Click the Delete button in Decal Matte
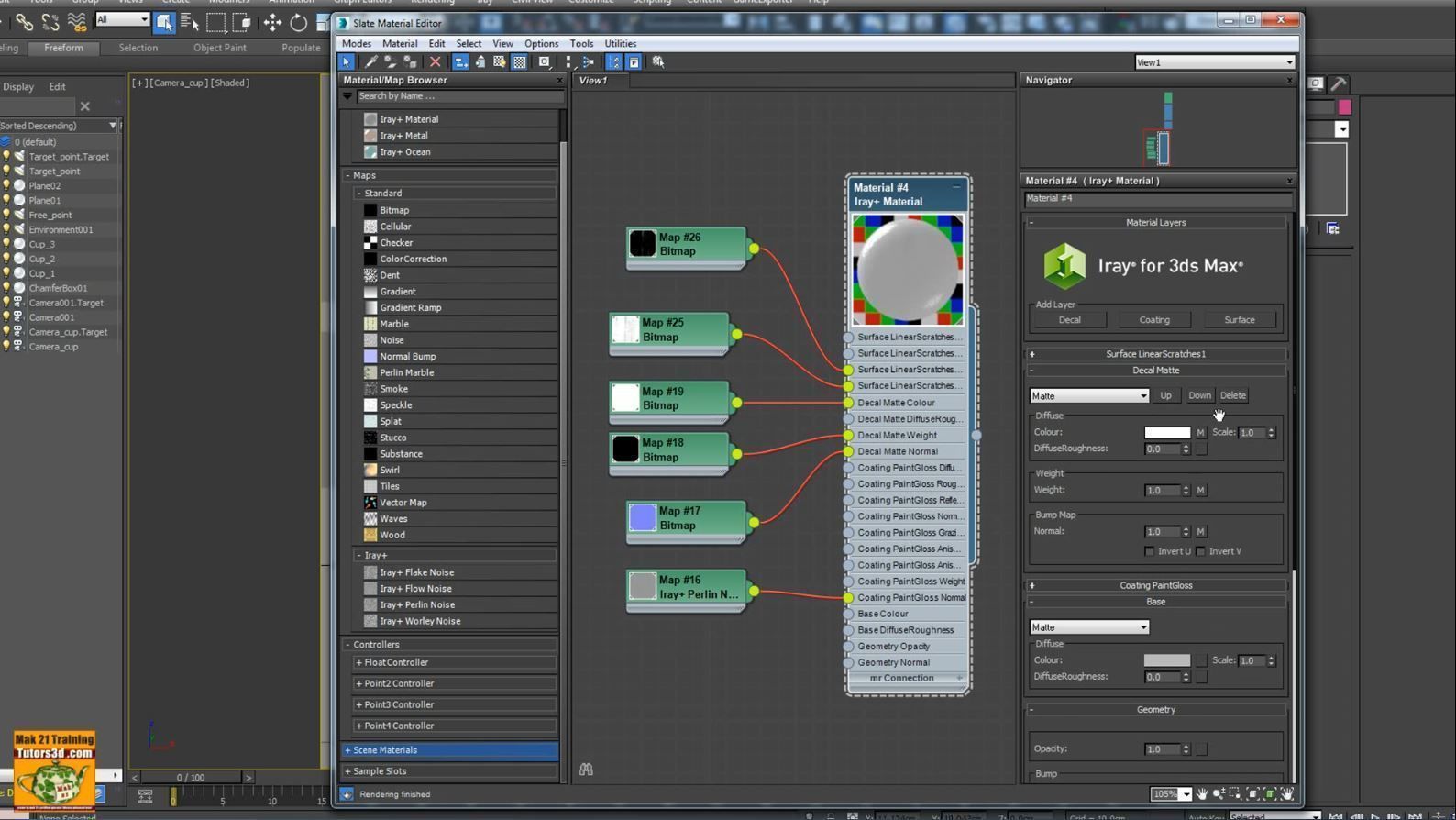 (1232, 396)
